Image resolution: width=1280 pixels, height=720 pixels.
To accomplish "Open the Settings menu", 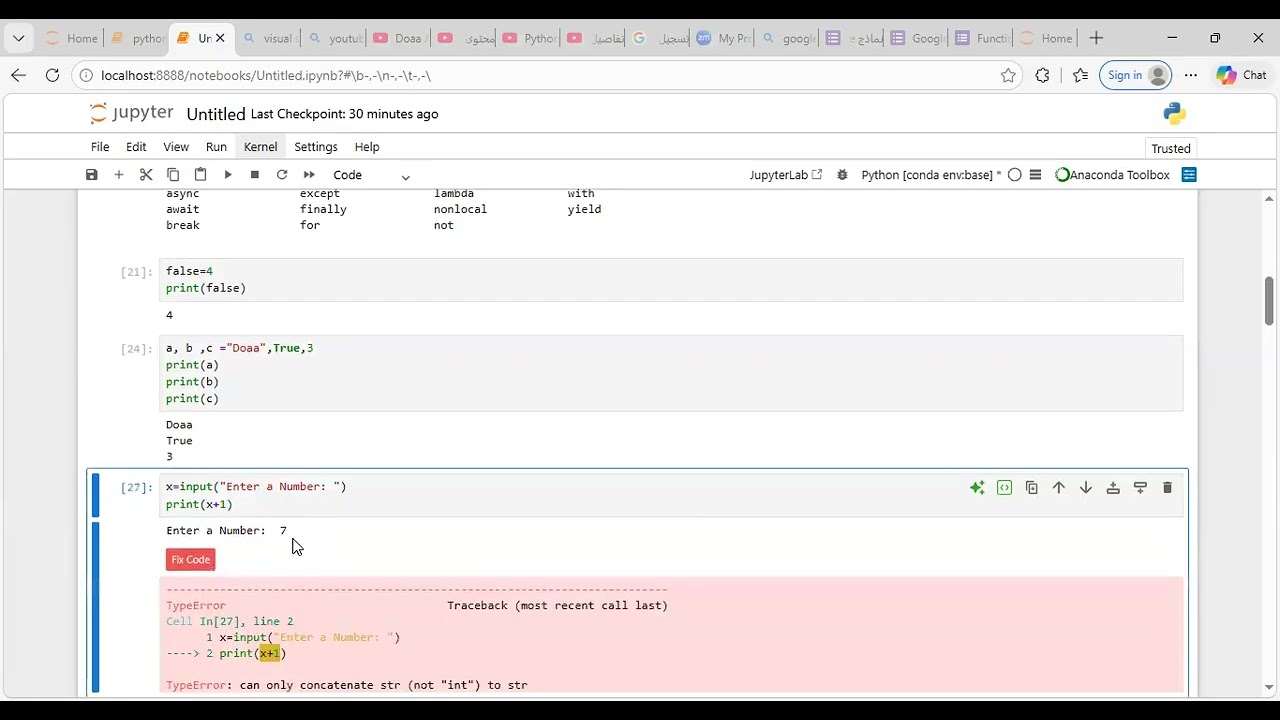I will point(316,147).
